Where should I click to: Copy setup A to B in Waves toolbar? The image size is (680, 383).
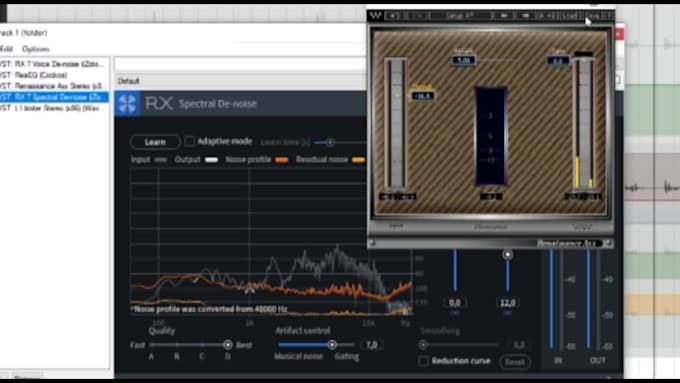[546, 16]
